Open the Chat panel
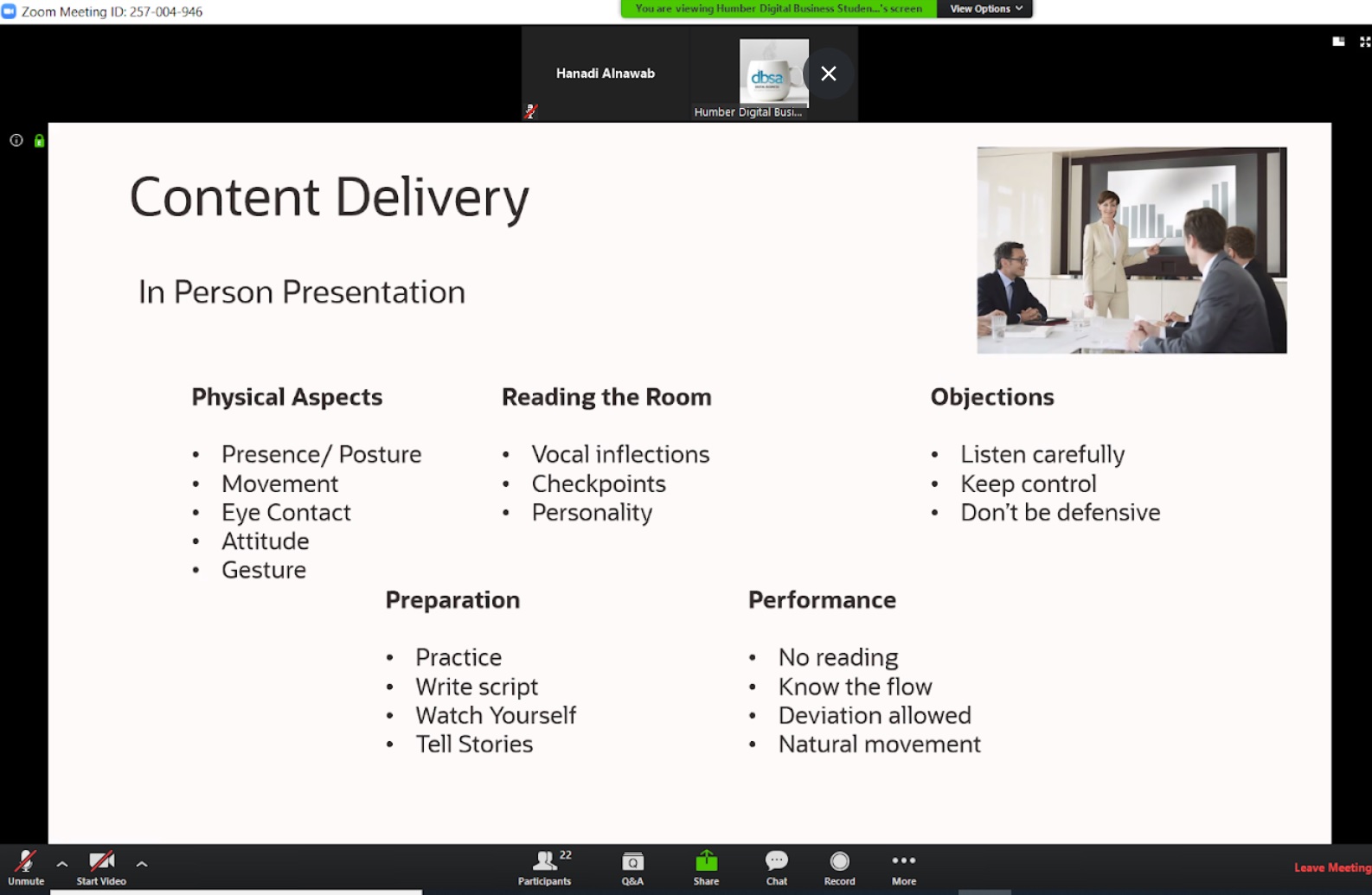Viewport: 1372px width, 895px height. coord(776,867)
